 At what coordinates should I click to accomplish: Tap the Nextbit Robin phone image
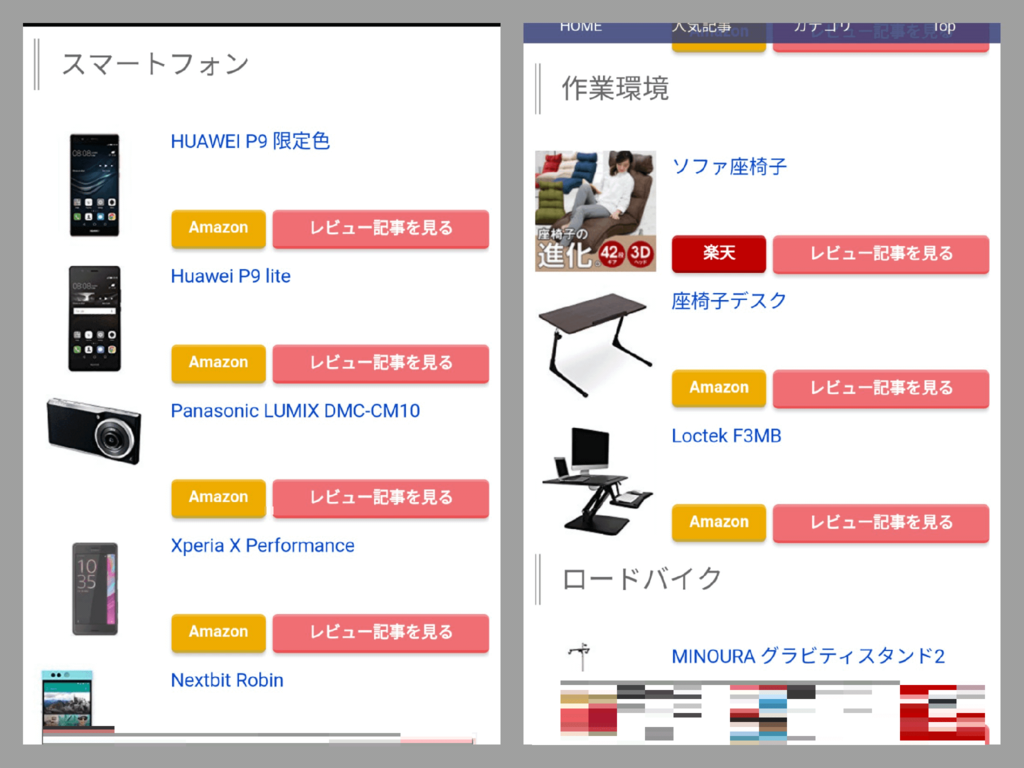[x=67, y=699]
